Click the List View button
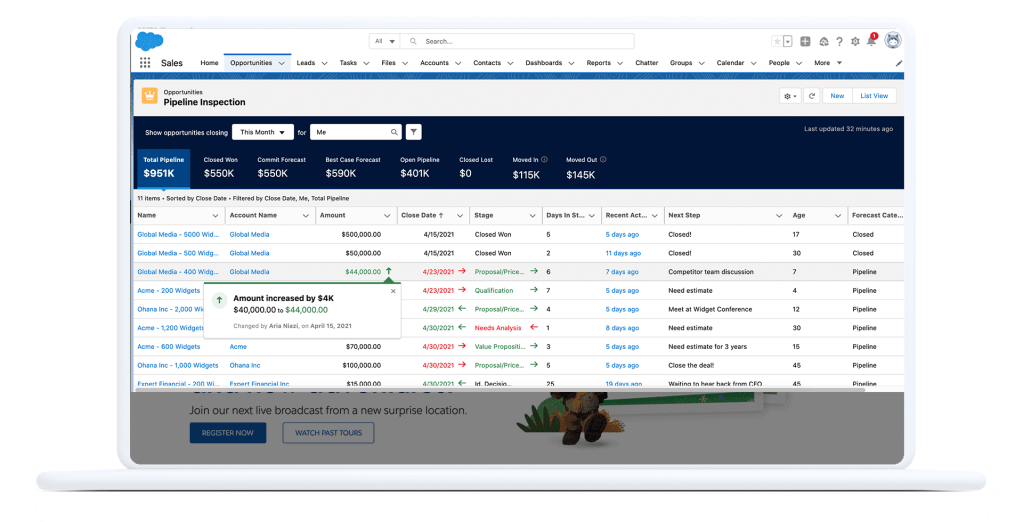Viewport: 1023px width, 522px height. 874,96
